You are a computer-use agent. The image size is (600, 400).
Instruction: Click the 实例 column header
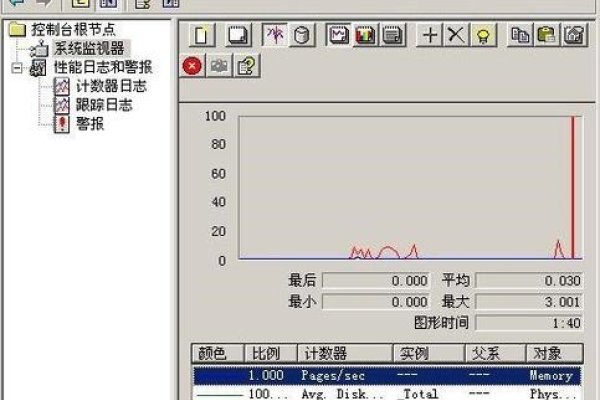(x=429, y=353)
